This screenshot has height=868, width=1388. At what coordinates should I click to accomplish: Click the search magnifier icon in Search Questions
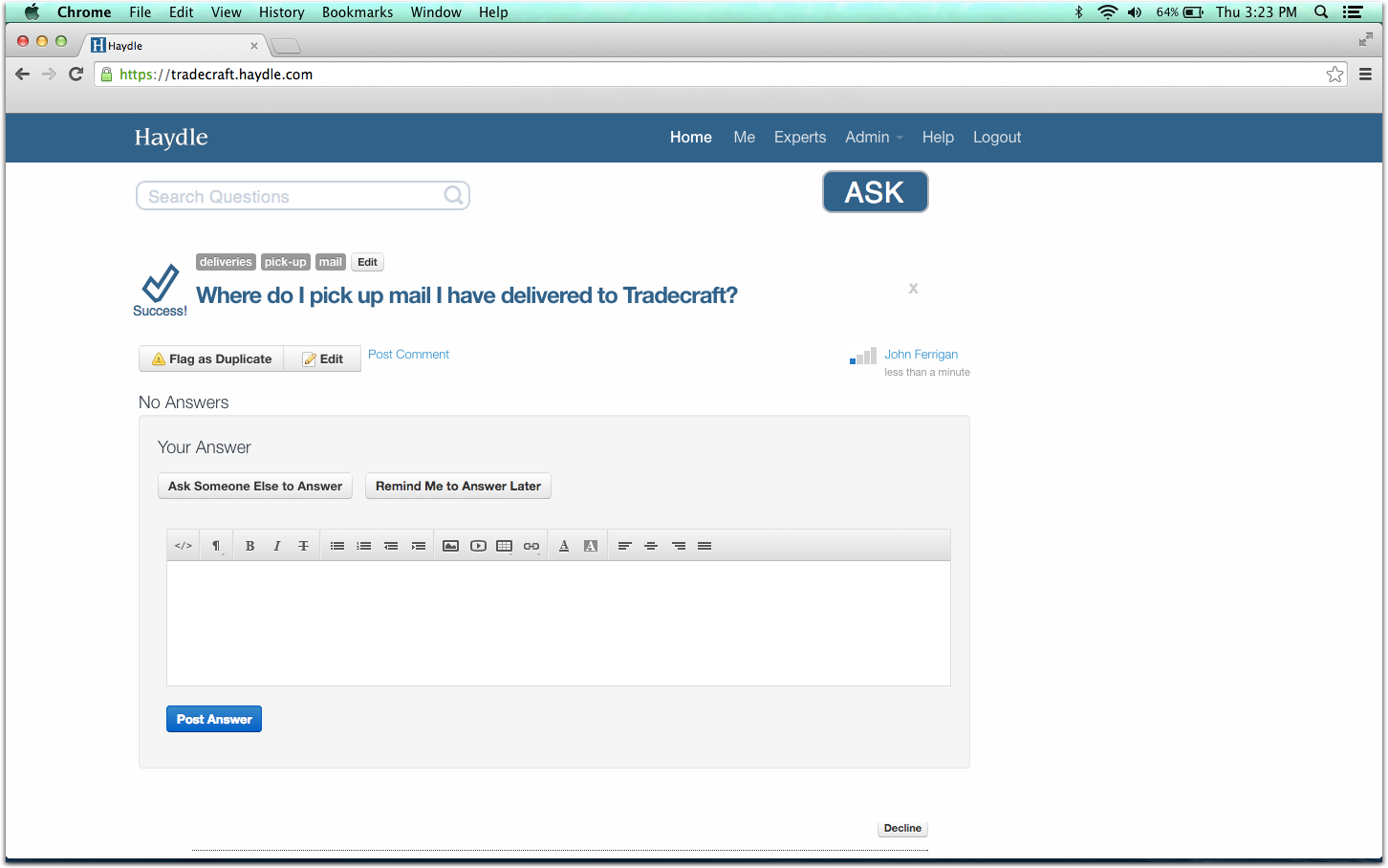point(454,195)
